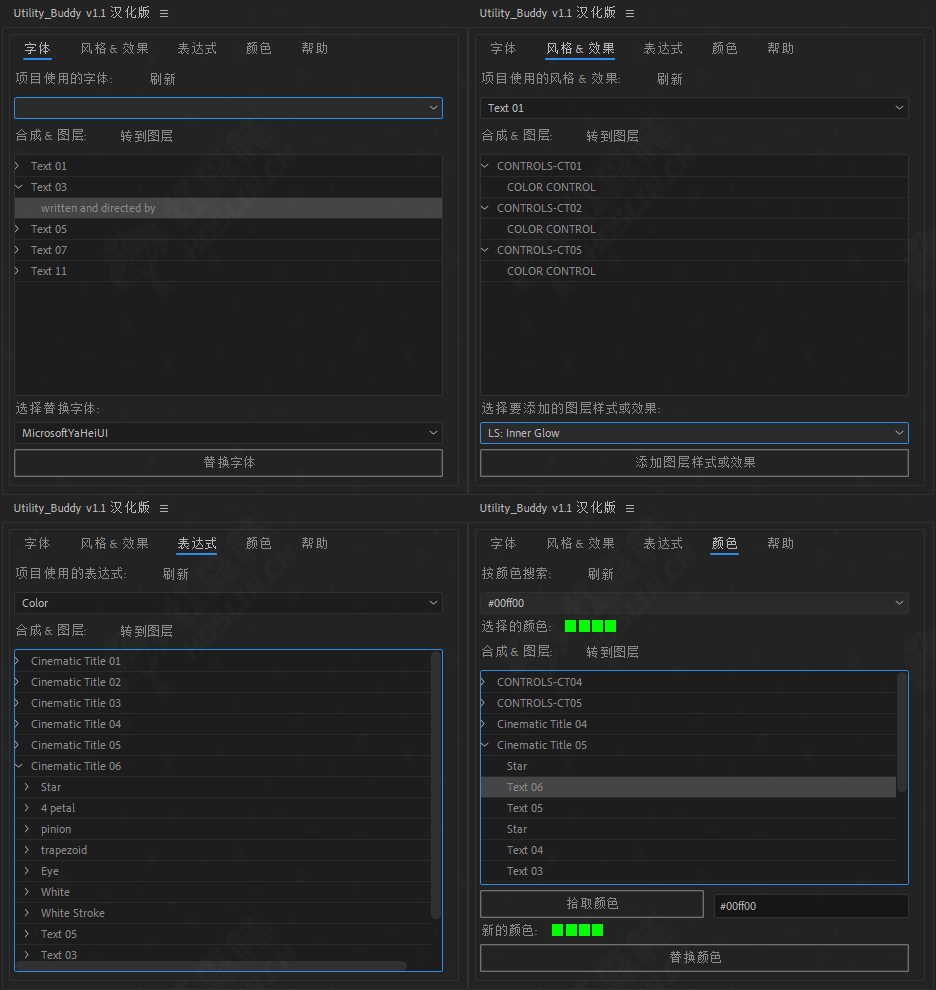
Task: Switch to 风格 & 效果 tab in top-left panel
Action: tap(114, 49)
